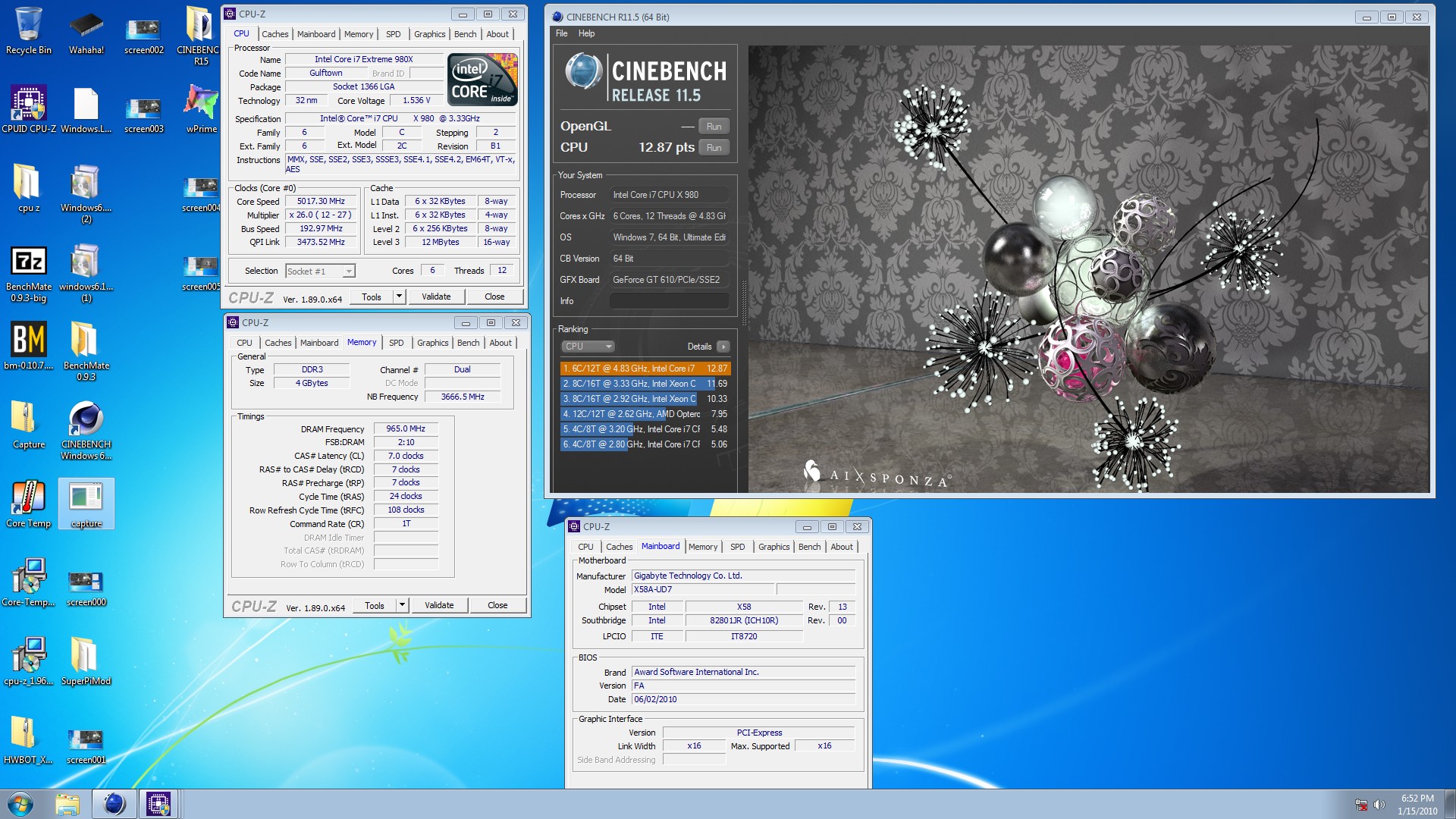
Task: Select ranking row 4 12C/12T AMD Opteron
Action: (x=645, y=414)
